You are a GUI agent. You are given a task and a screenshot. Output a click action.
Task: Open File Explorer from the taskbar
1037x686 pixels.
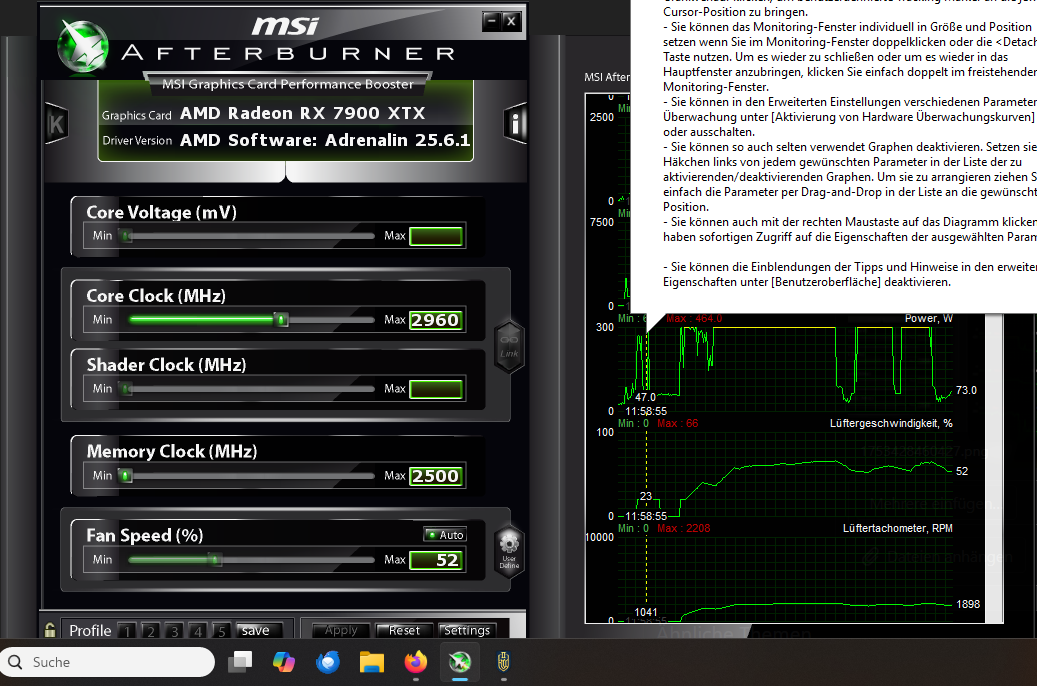pyautogui.click(x=372, y=662)
